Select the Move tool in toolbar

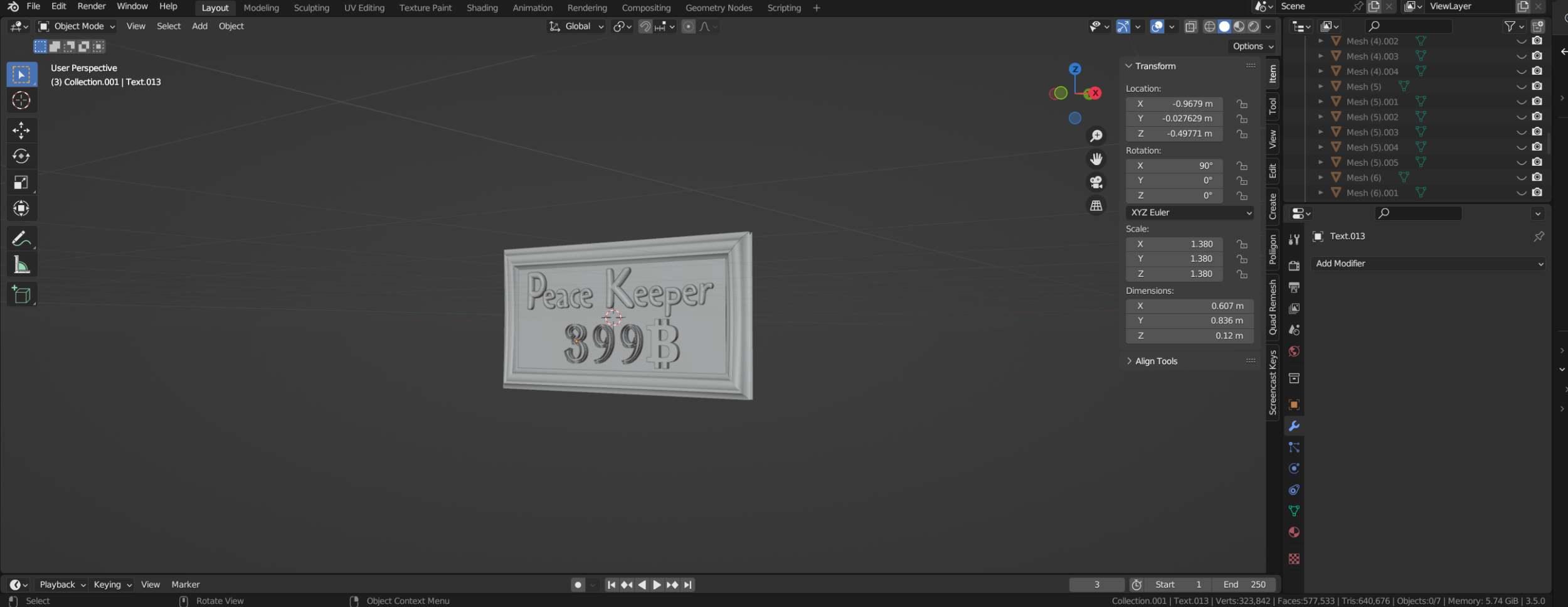pyautogui.click(x=21, y=131)
